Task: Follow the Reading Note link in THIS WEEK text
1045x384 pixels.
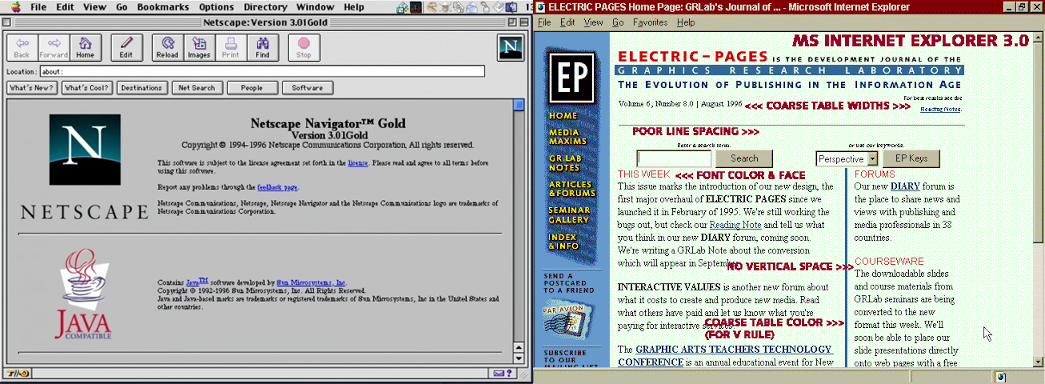Action: pyautogui.click(x=735, y=225)
